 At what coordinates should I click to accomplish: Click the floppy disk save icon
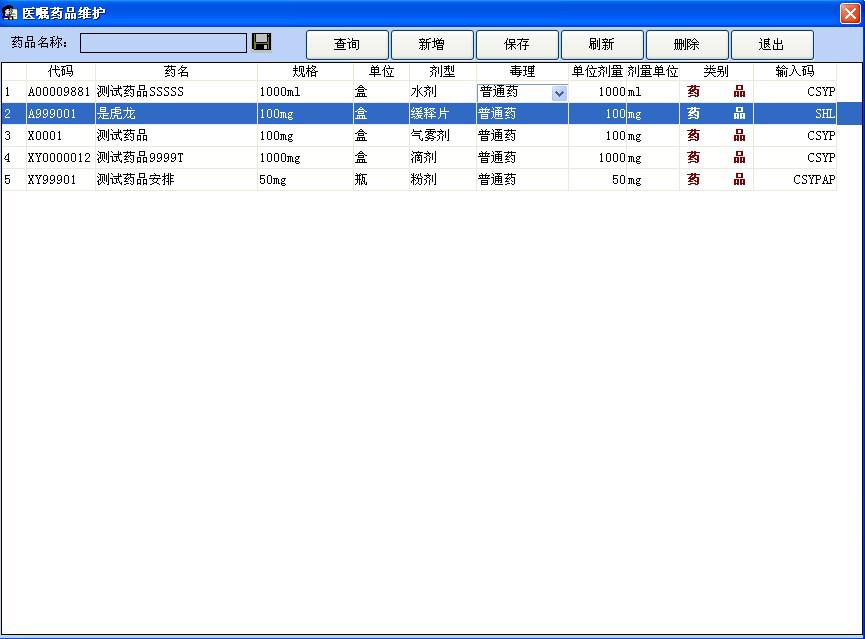tap(262, 42)
